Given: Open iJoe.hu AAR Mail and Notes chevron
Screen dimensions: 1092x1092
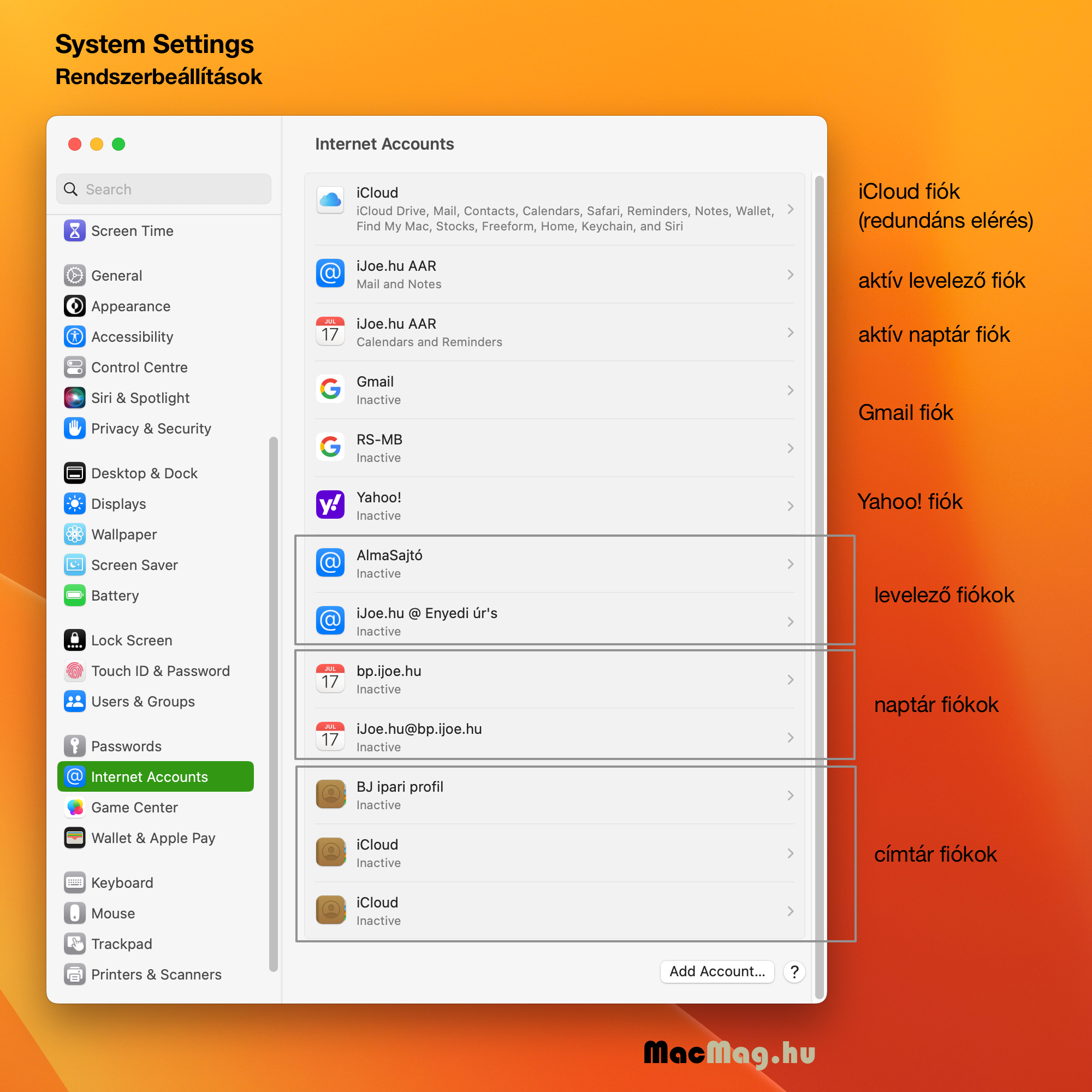Looking at the screenshot, I should coord(790,275).
